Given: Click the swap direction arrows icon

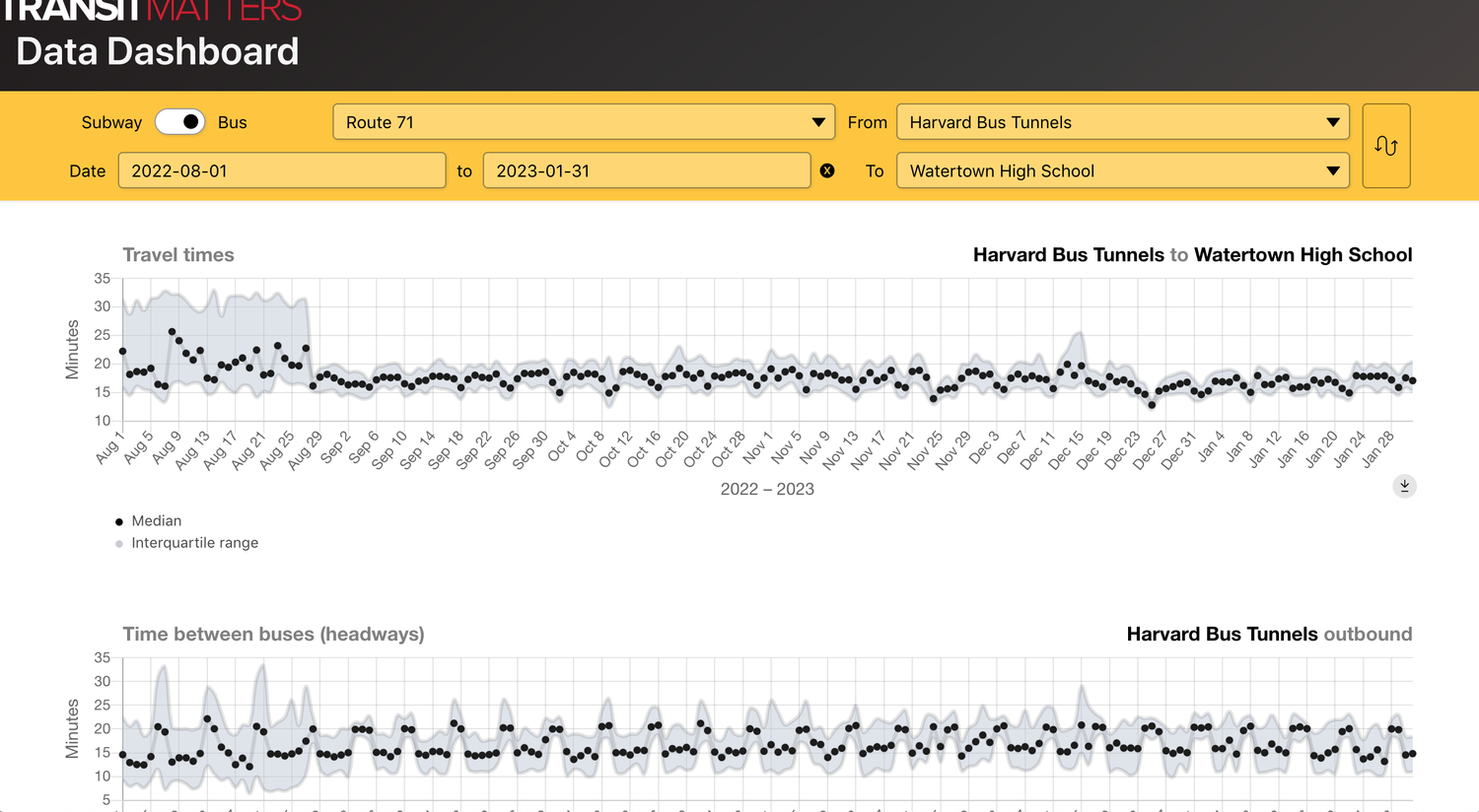Looking at the screenshot, I should pos(1386,145).
